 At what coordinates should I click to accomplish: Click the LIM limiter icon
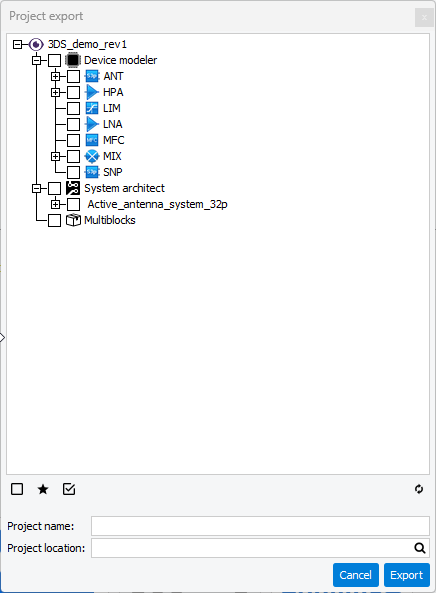pyautogui.click(x=92, y=108)
